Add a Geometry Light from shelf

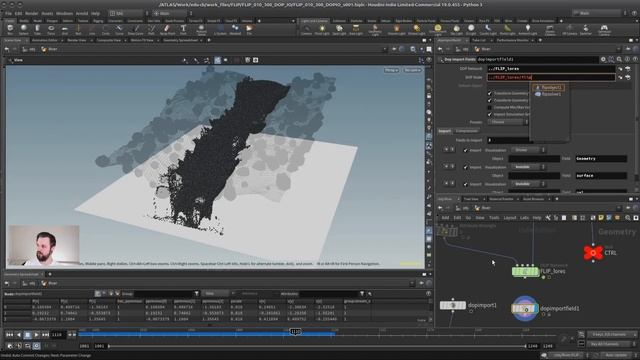coord(375,30)
